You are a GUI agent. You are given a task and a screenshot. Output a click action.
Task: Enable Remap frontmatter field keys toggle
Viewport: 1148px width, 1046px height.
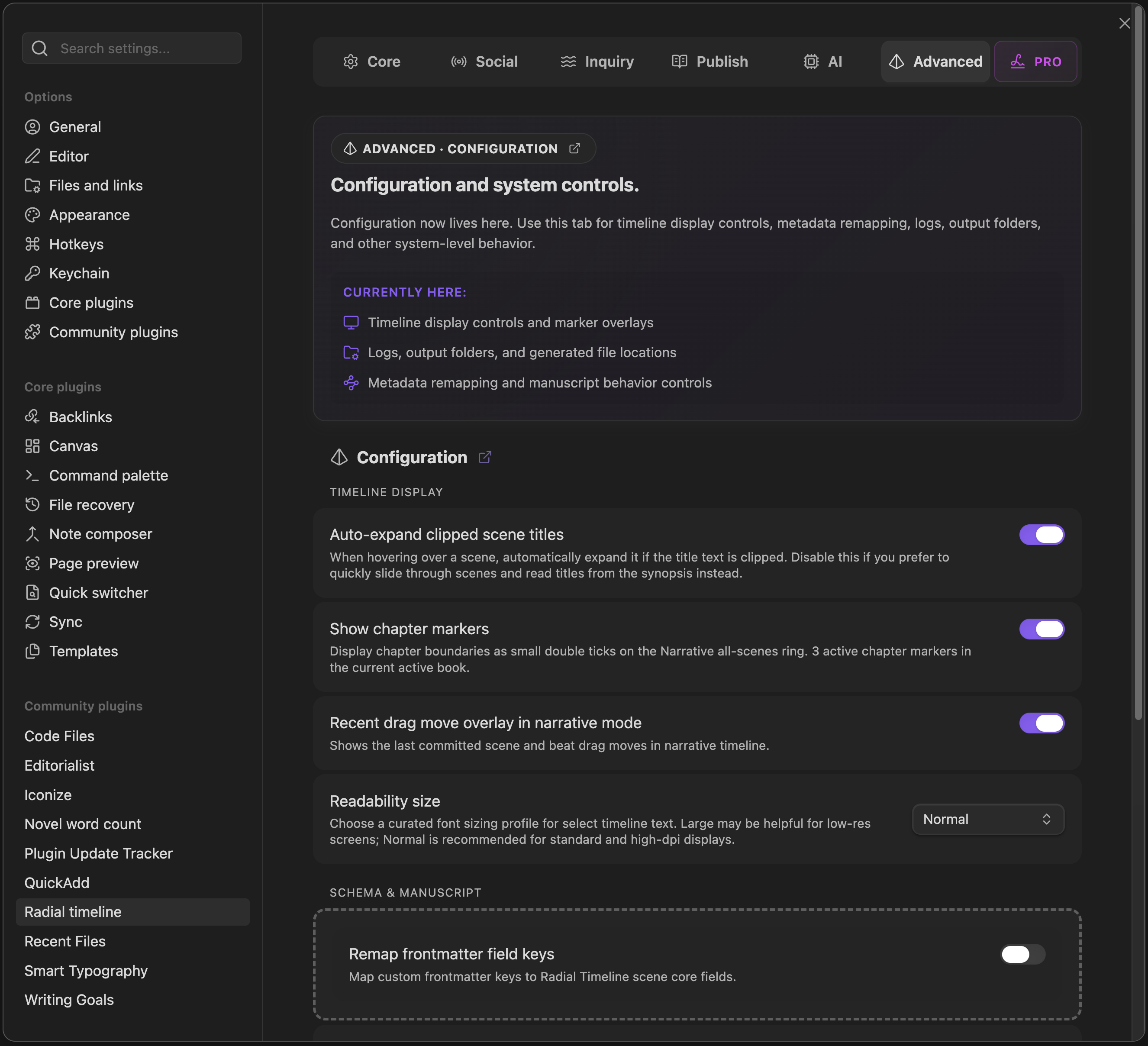1023,954
